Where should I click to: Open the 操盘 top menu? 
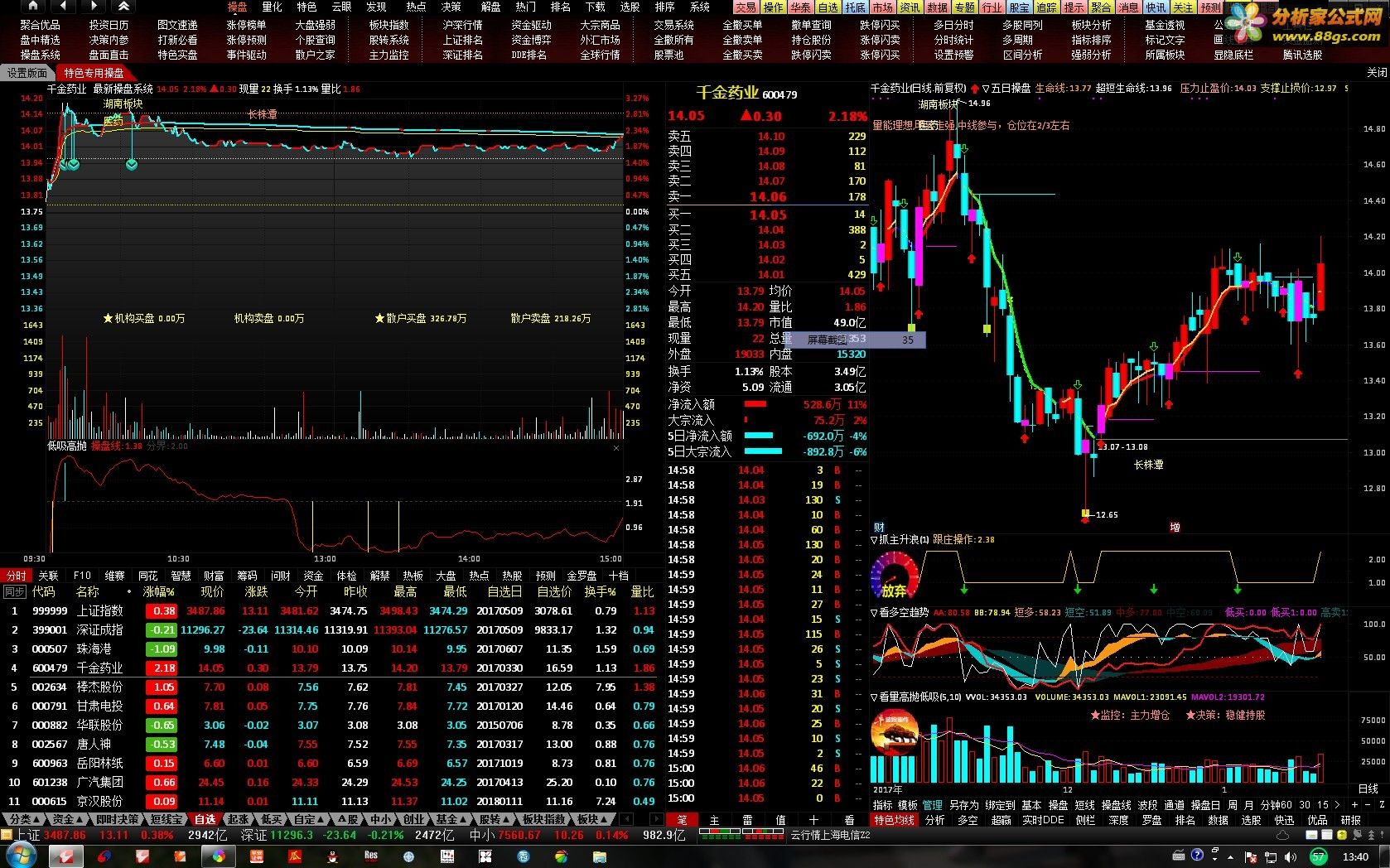[x=238, y=7]
